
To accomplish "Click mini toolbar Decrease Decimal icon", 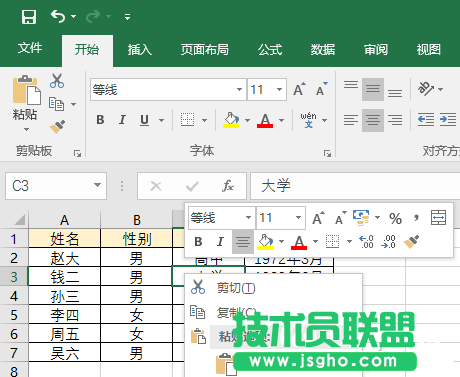I will tap(389, 242).
